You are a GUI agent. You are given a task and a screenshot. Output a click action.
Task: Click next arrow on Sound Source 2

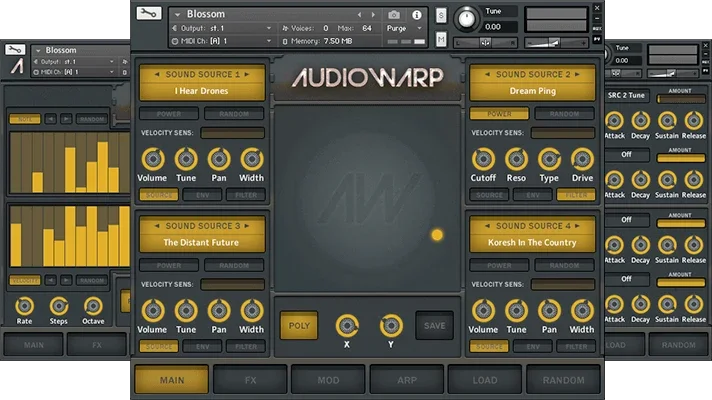coord(577,74)
